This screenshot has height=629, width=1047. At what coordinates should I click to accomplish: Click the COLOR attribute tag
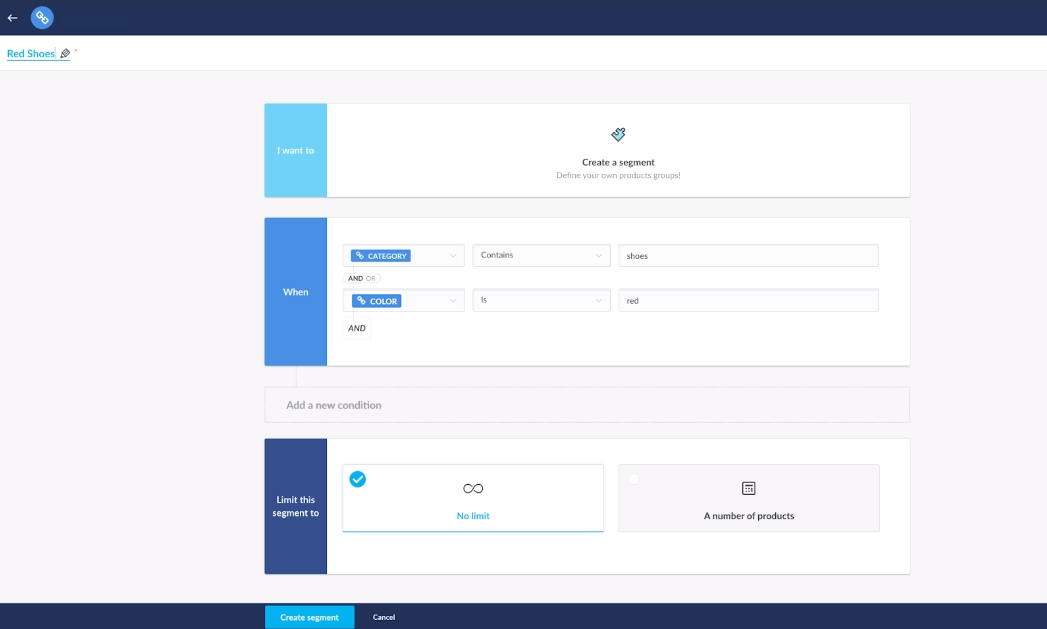377,301
